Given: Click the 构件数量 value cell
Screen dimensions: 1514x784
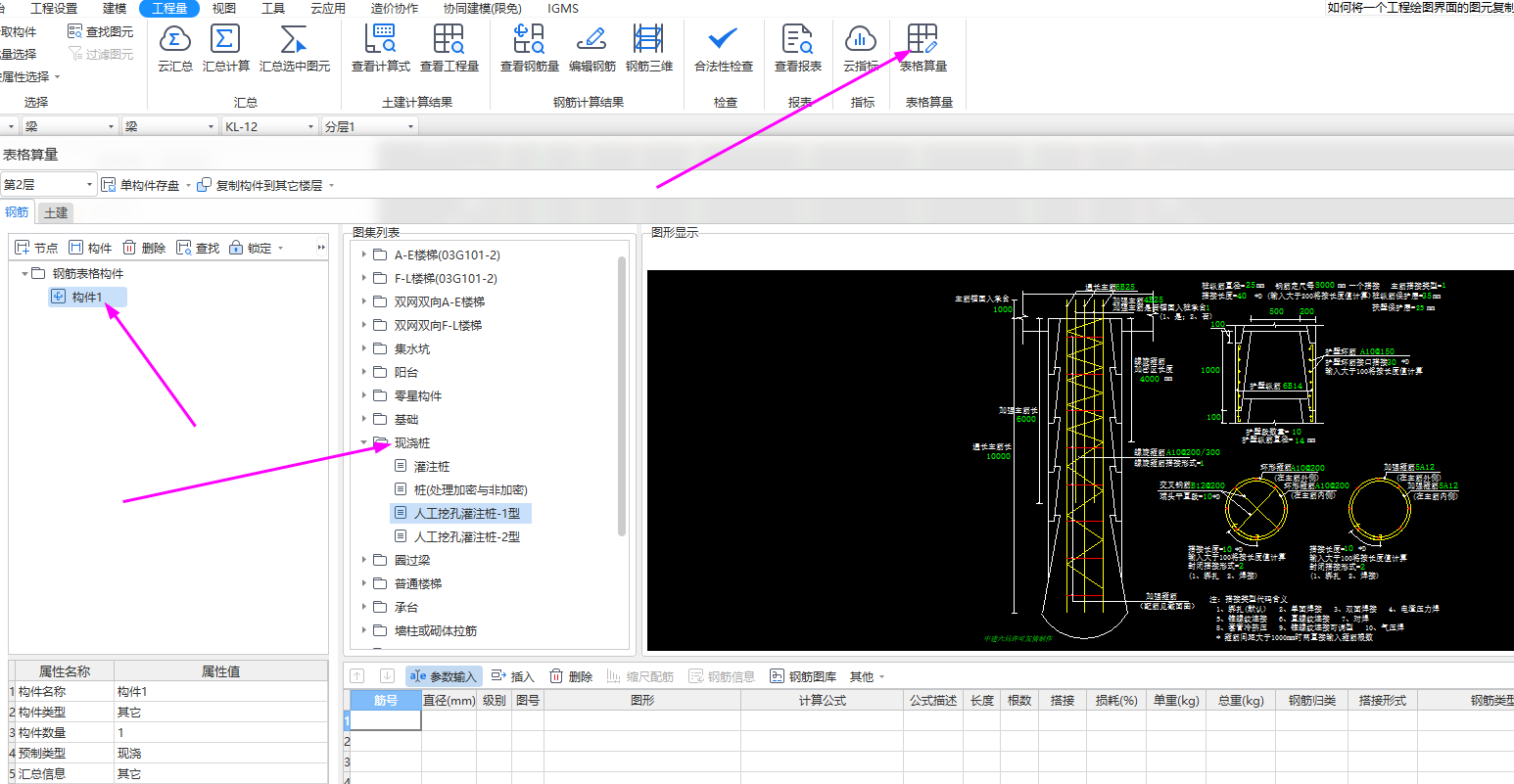Looking at the screenshot, I should tap(220, 733).
